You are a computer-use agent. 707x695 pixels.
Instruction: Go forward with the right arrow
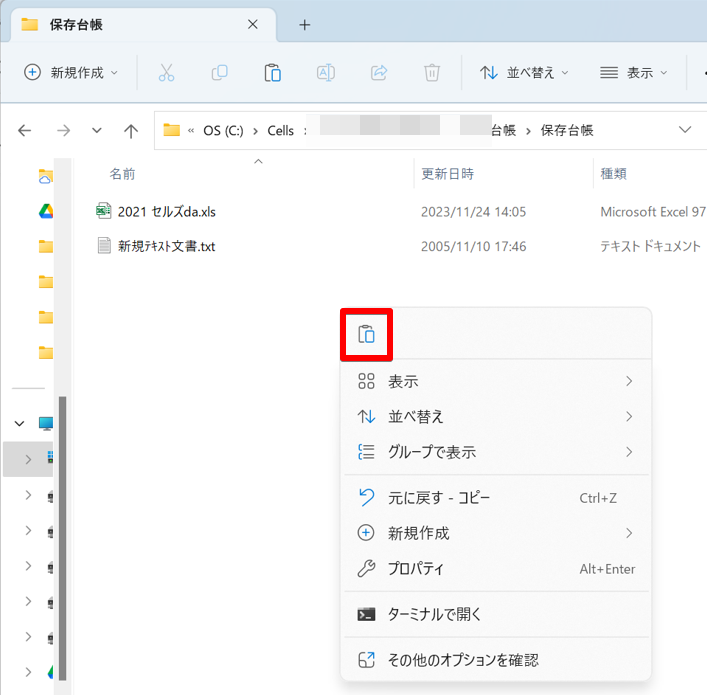pyautogui.click(x=64, y=131)
